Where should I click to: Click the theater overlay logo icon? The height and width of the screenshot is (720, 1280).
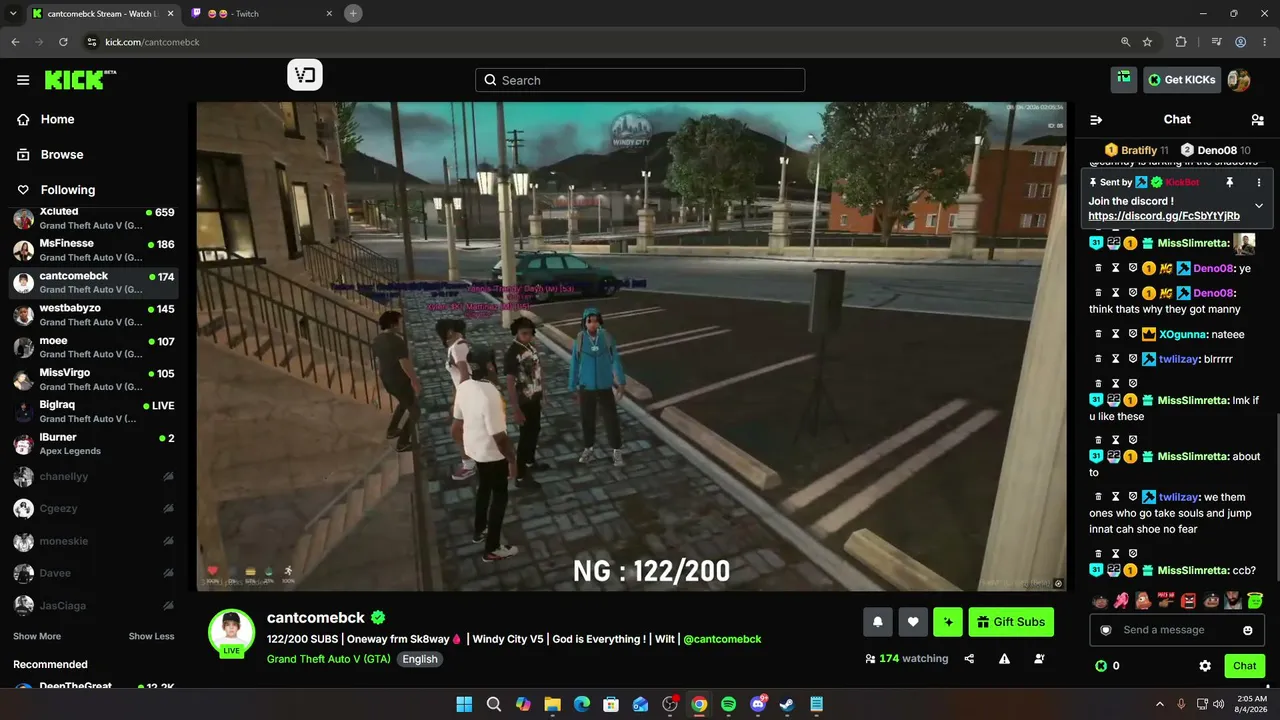coord(305,75)
